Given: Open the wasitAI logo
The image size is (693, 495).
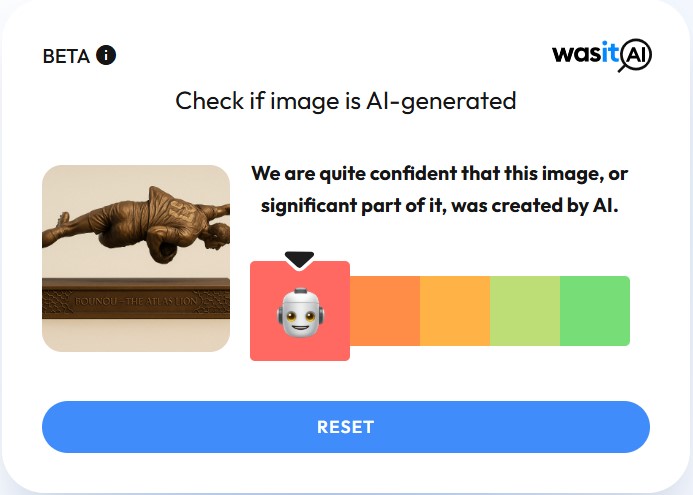Looking at the screenshot, I should pyautogui.click(x=602, y=55).
